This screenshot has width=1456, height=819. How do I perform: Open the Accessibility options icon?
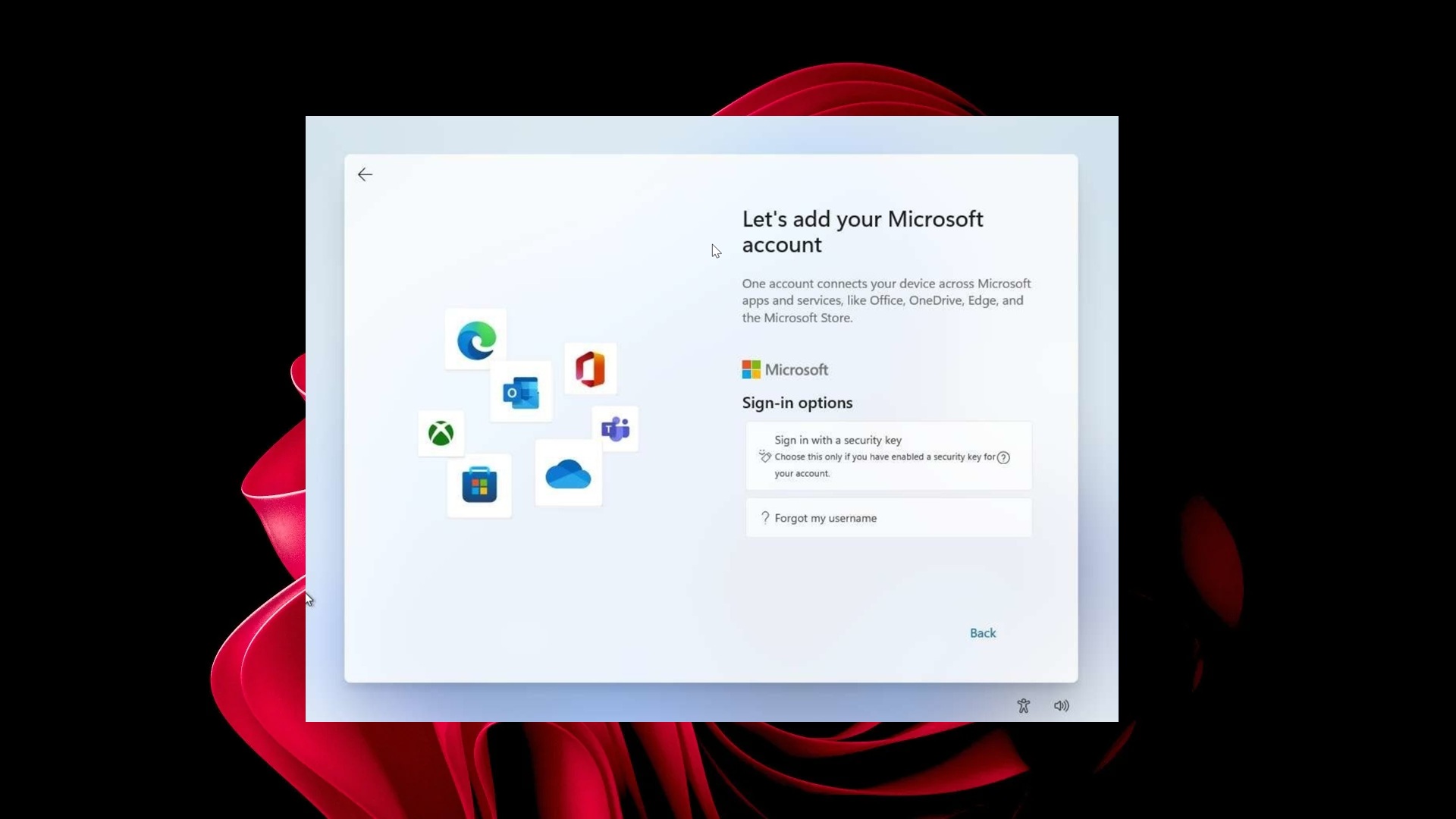tap(1024, 706)
